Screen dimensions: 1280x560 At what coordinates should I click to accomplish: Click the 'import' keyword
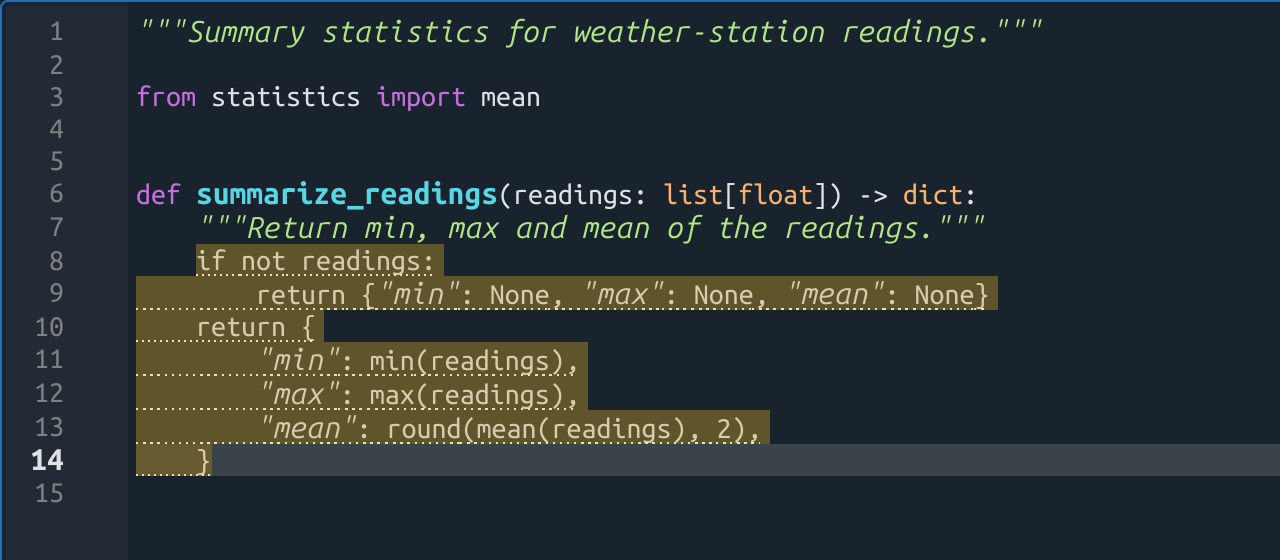[x=421, y=97]
